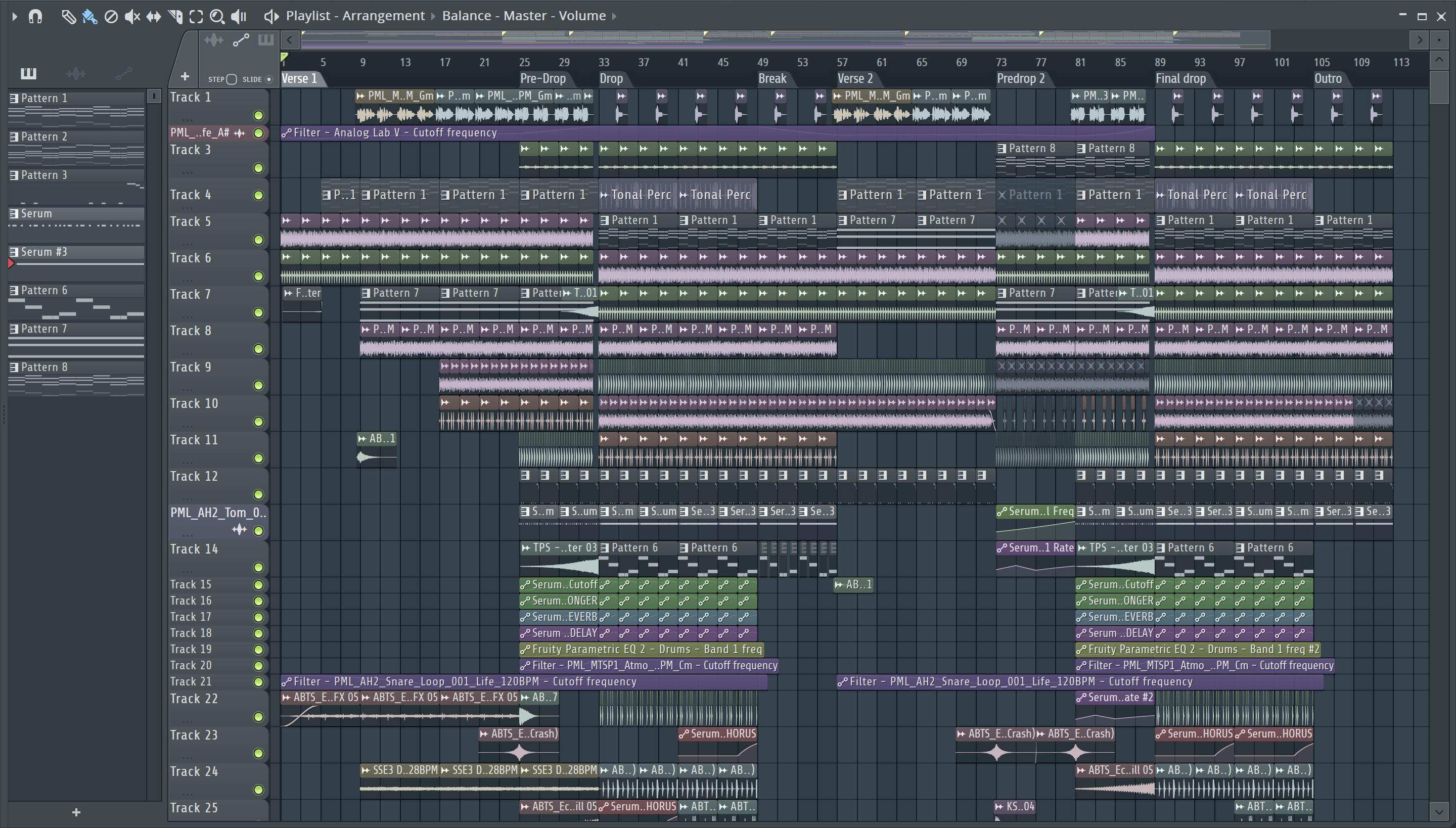Screen dimensions: 1456x828
Task: Focus automation clips in playlist toolbar
Action: coord(241,40)
